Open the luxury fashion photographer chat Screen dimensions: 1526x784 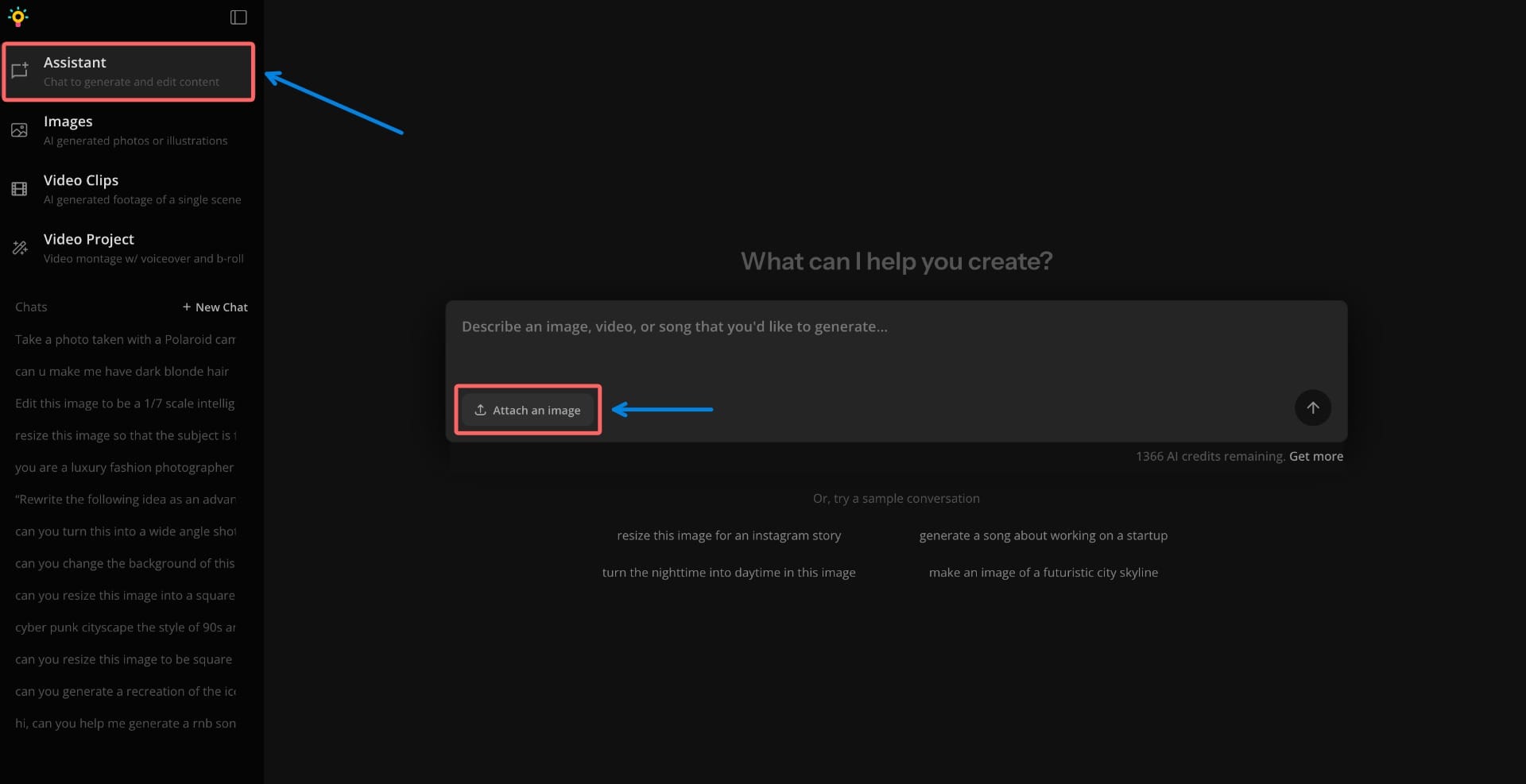[x=124, y=467]
